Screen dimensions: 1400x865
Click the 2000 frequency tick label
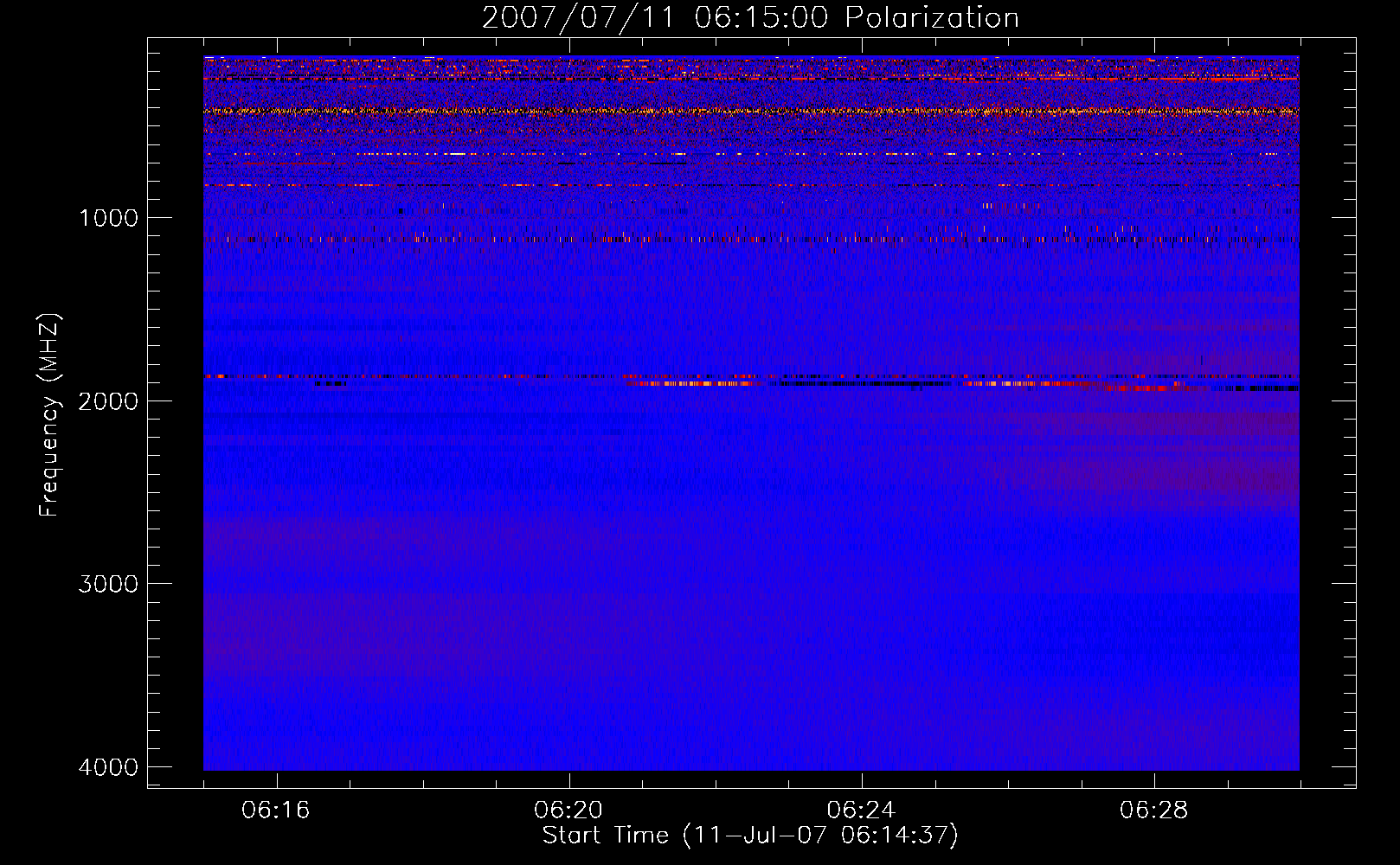(x=108, y=401)
